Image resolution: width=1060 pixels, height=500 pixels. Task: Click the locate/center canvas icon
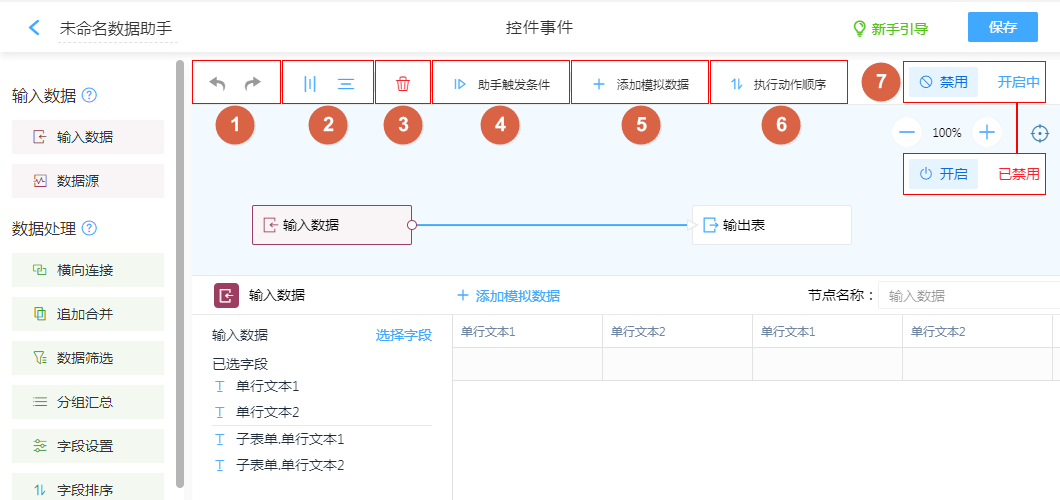1040,132
